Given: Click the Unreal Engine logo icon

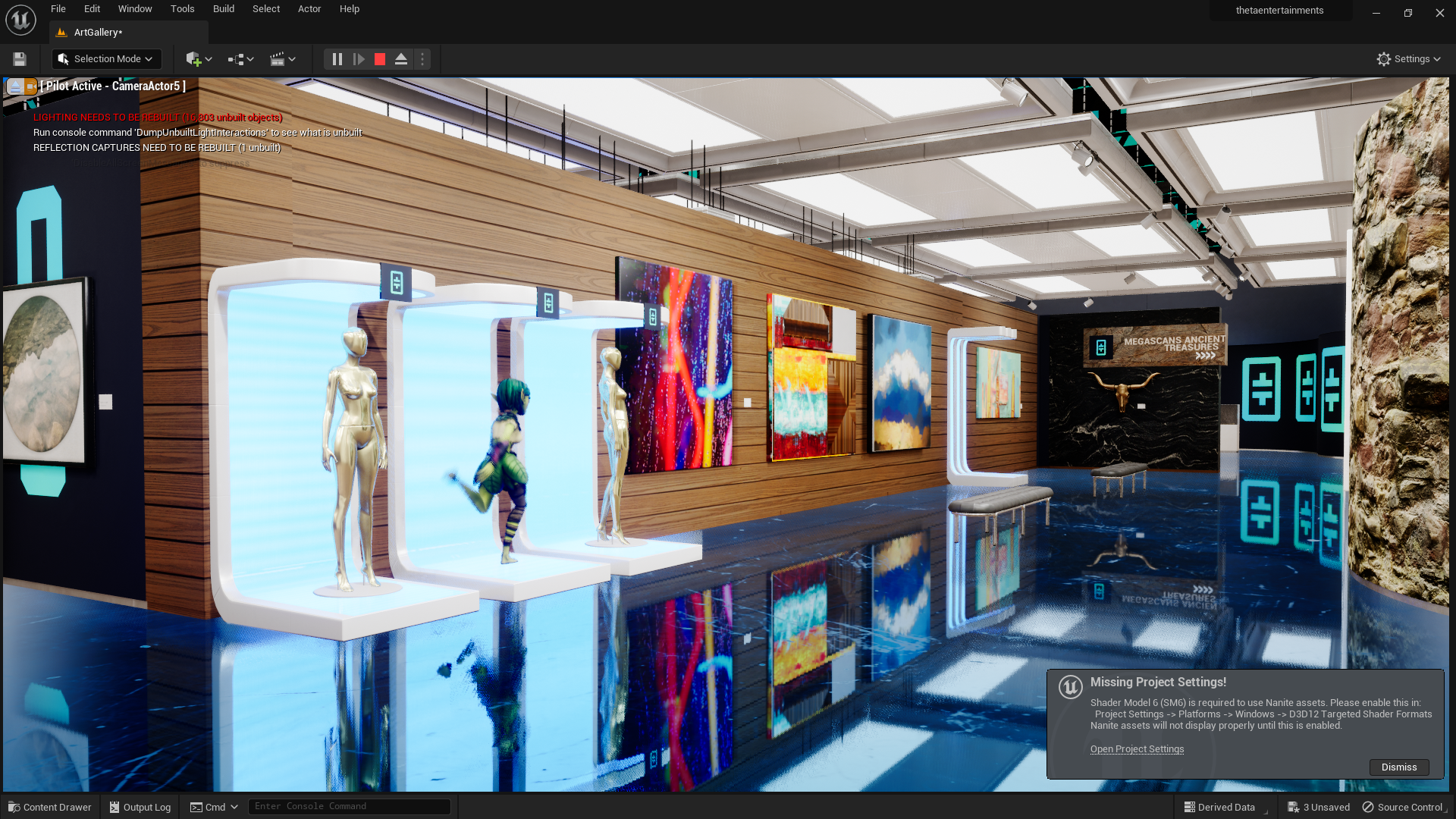Looking at the screenshot, I should (x=20, y=20).
